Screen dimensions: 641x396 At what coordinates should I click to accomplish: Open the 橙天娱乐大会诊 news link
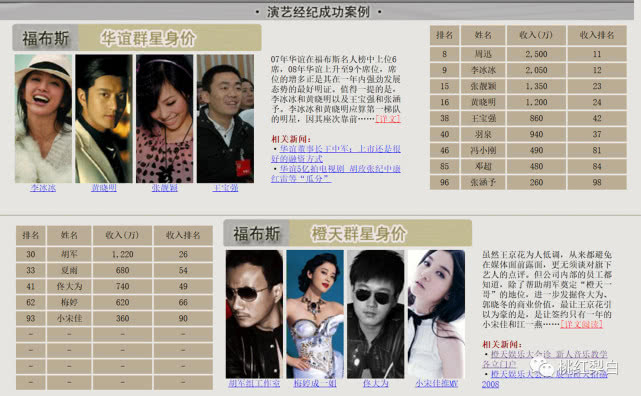(x=545, y=359)
